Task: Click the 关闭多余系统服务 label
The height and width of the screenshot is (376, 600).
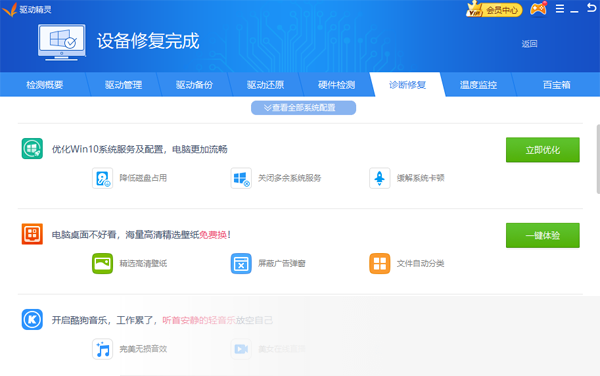Action: point(289,178)
